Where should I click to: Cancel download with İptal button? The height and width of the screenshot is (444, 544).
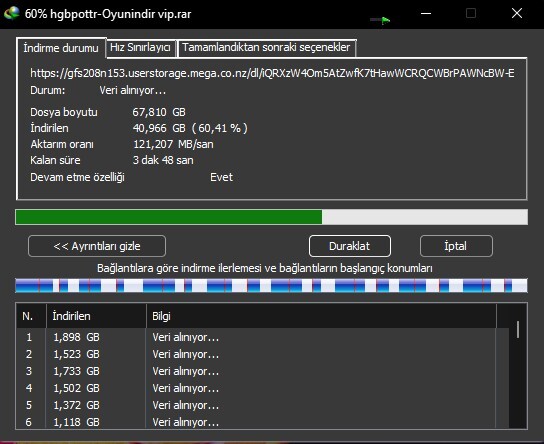pyautogui.click(x=456, y=246)
